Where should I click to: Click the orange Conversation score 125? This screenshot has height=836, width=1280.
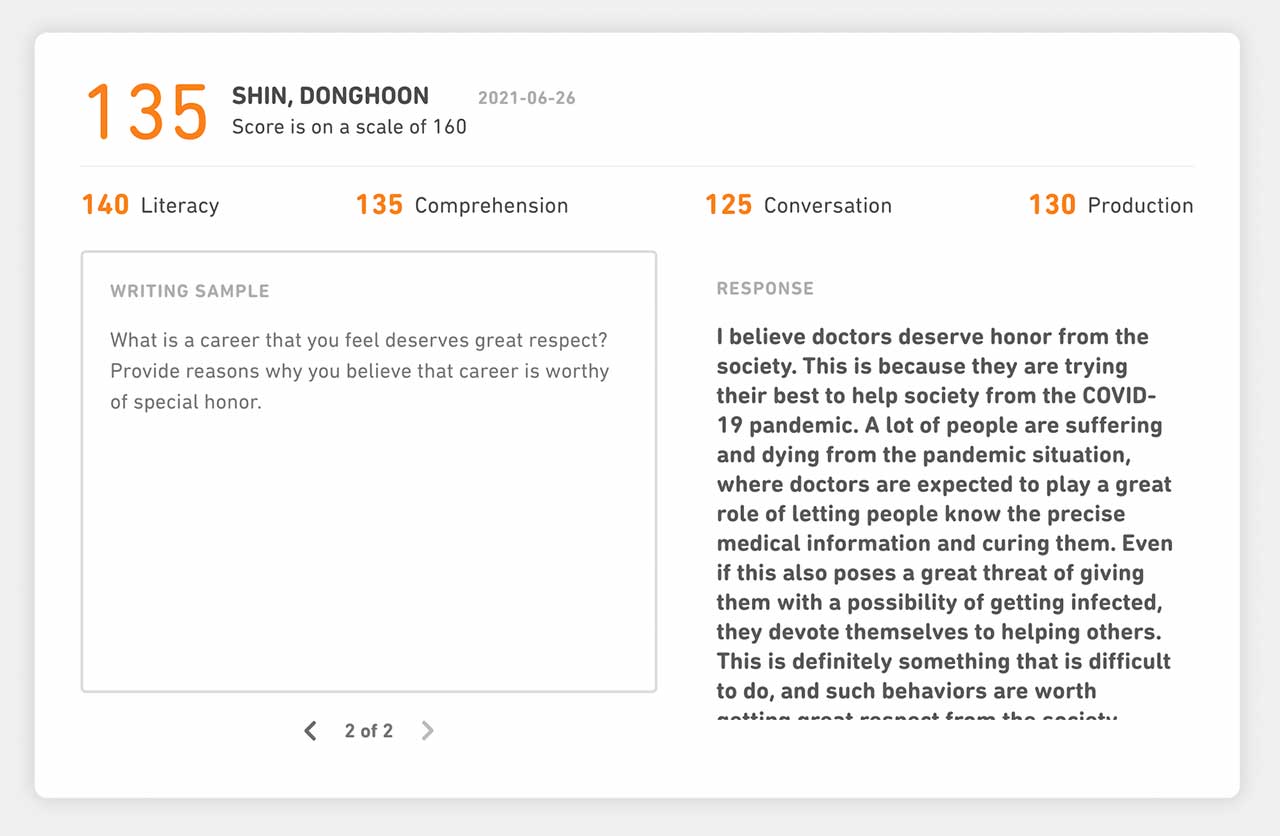coord(728,205)
